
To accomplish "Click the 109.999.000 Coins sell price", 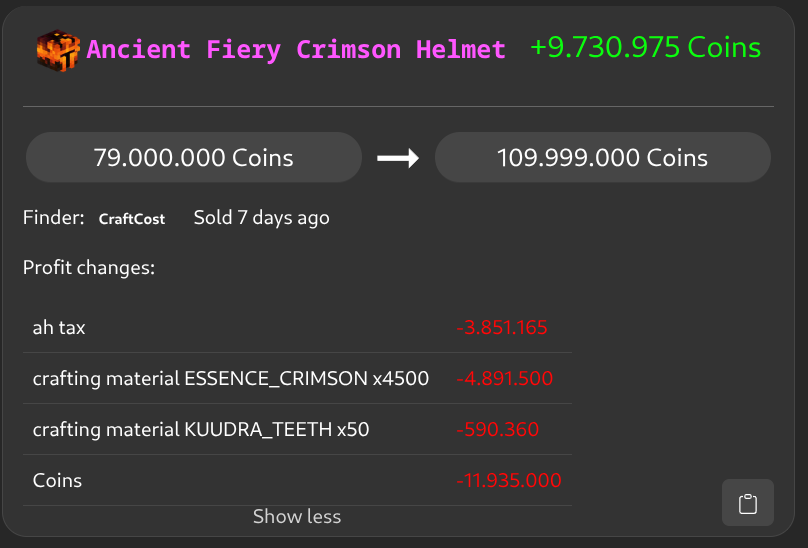I will [x=602, y=158].
